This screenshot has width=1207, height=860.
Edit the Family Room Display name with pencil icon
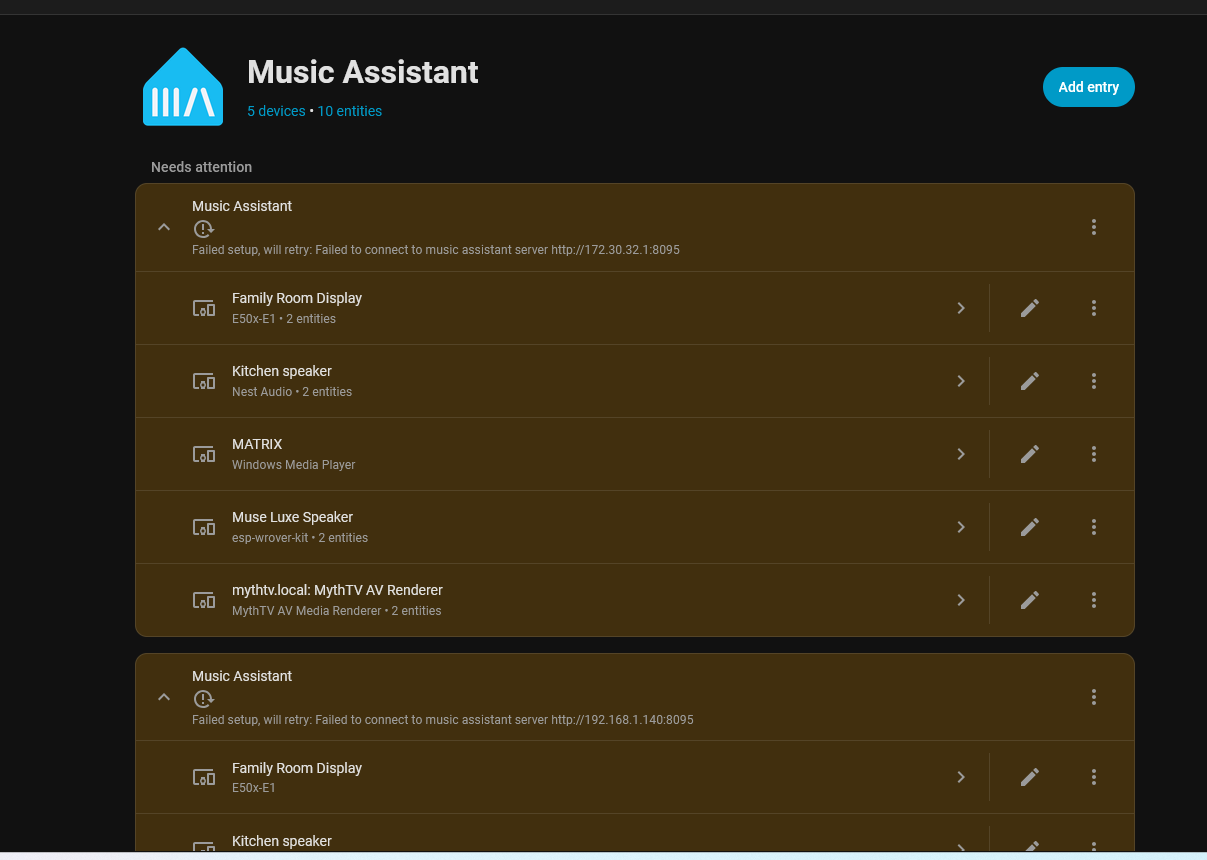(1029, 308)
